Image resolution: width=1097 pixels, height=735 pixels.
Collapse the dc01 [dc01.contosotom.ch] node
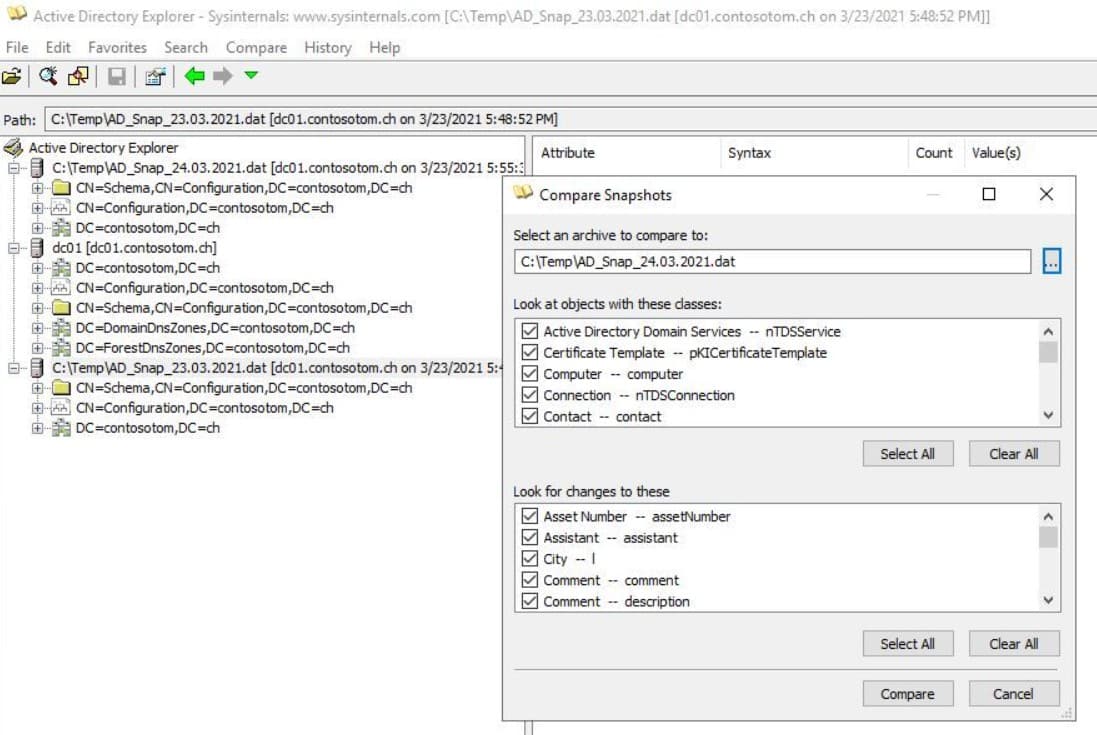tap(13, 248)
